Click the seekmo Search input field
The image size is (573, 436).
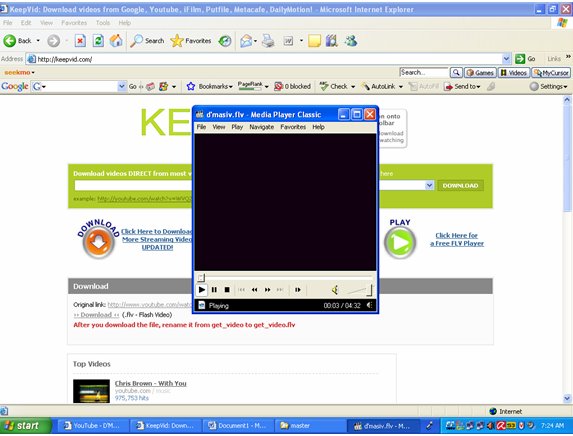click(424, 72)
